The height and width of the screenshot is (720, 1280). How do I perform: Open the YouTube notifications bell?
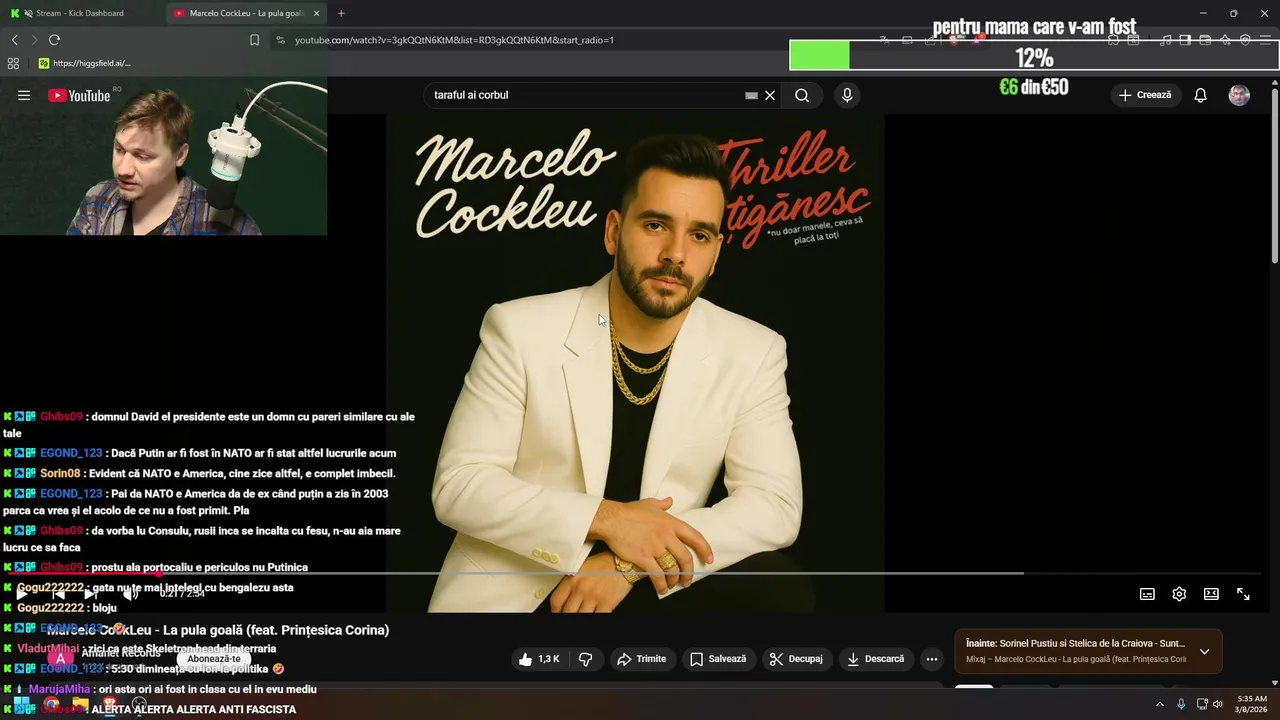(x=1201, y=95)
